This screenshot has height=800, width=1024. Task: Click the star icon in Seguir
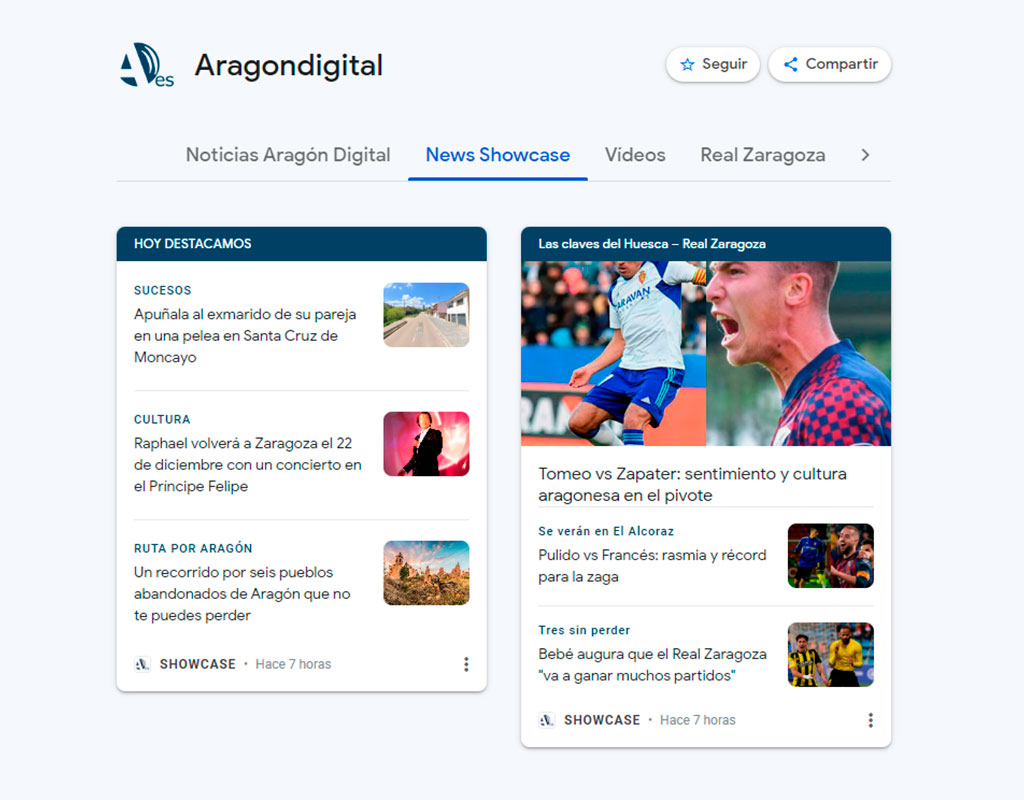pyautogui.click(x=687, y=65)
